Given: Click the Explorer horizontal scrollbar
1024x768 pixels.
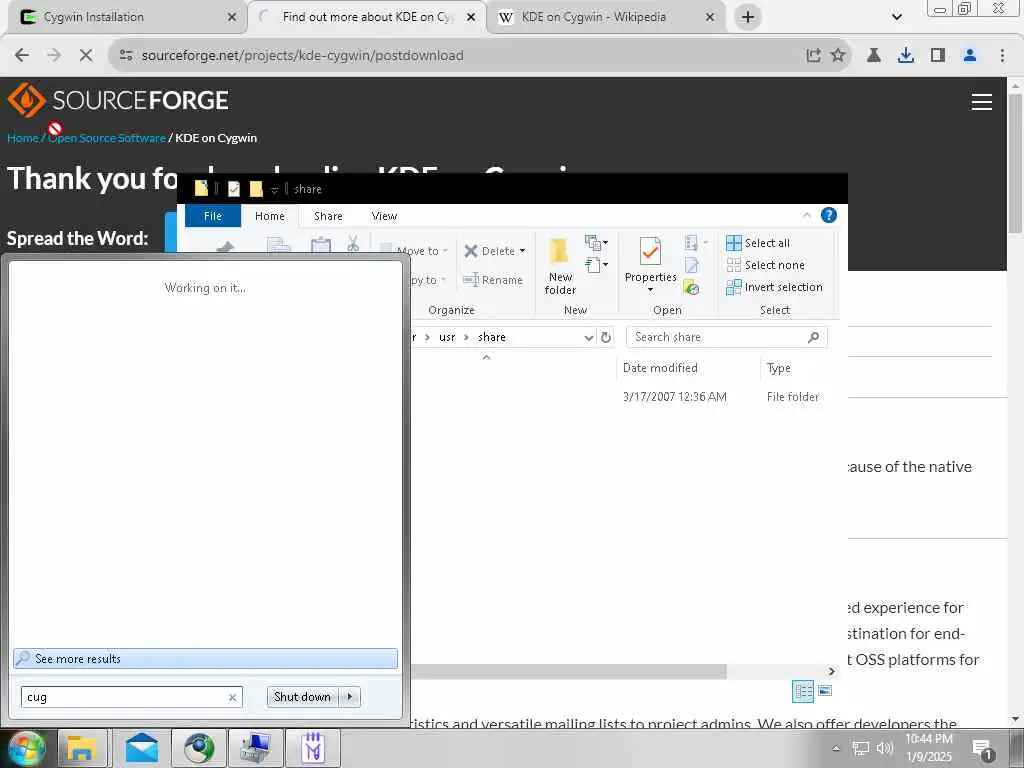Looking at the screenshot, I should (568, 672).
